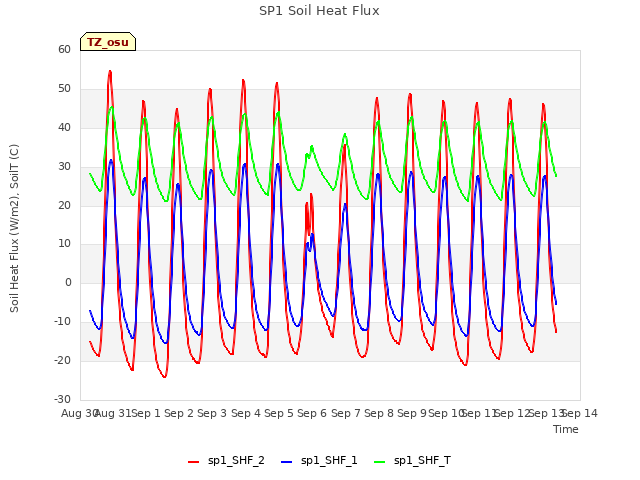This screenshot has height=480, width=640.
Task: Toggle the sp1_SHF_1 legend entry
Action: coord(319,460)
